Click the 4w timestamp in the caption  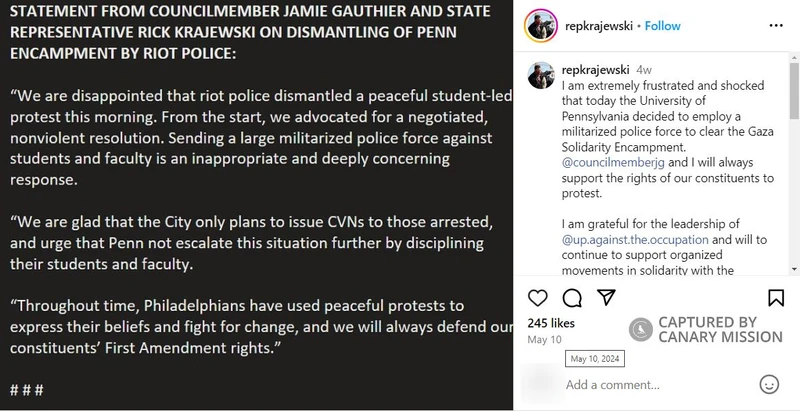point(644,71)
